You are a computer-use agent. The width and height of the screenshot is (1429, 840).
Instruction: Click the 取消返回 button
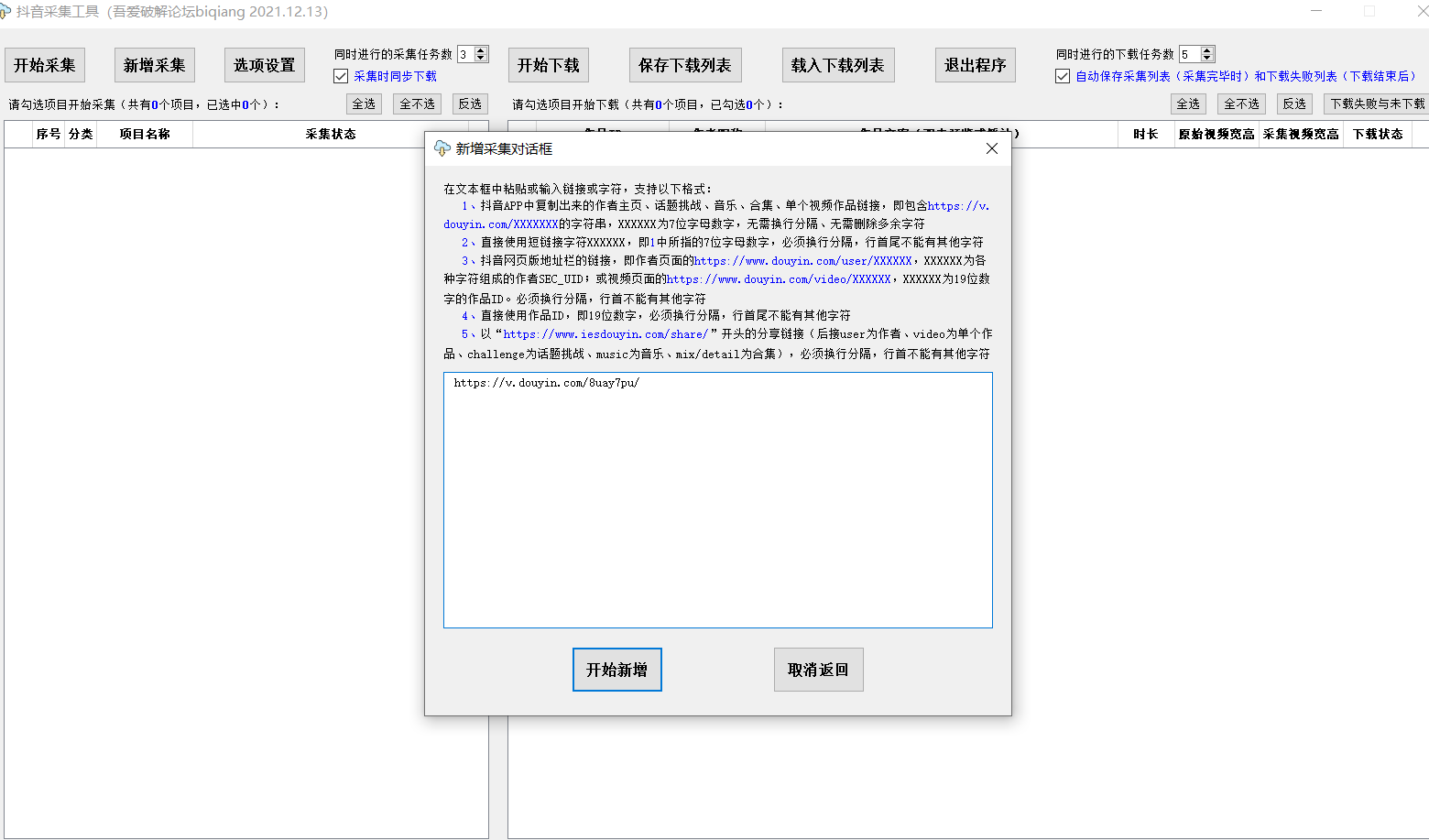click(818, 670)
